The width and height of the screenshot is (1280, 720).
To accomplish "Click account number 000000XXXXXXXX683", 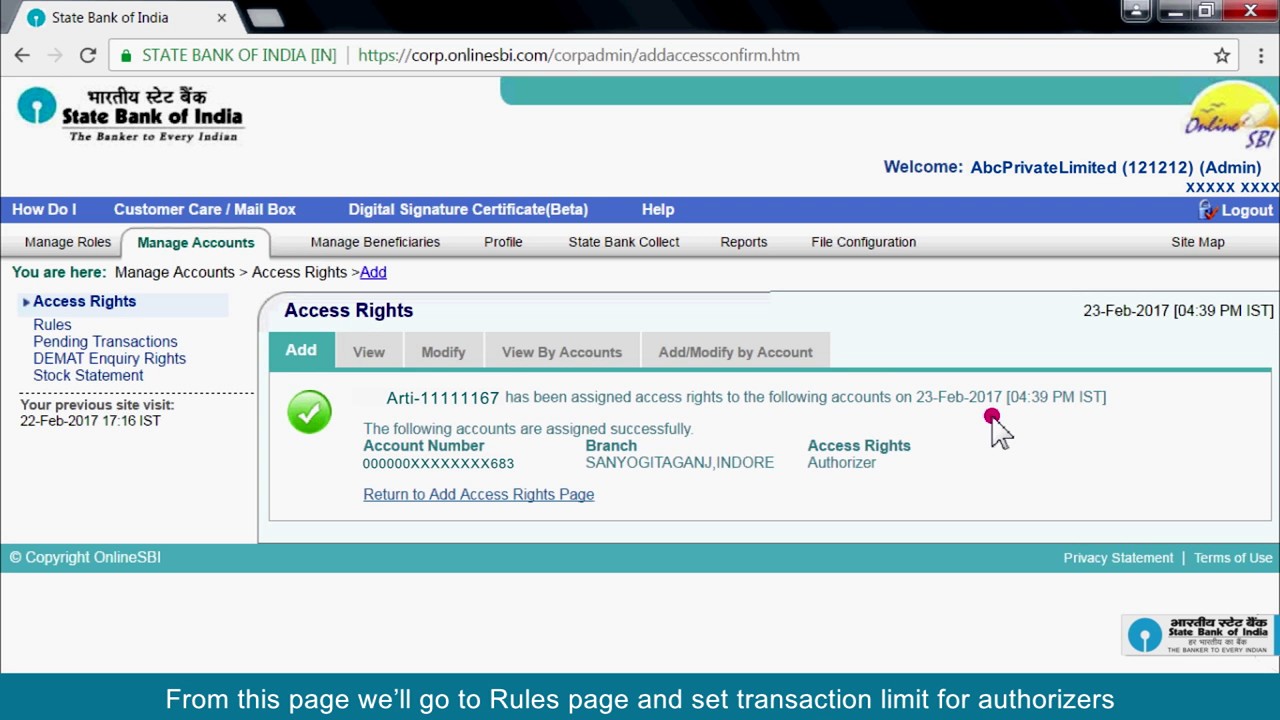I will 438,463.
